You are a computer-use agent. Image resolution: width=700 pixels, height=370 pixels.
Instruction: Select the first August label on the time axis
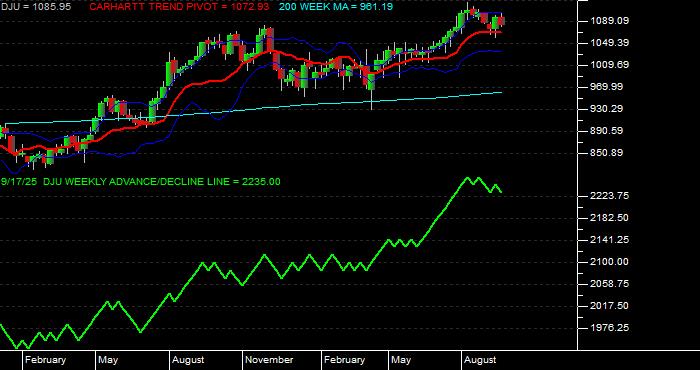pos(188,360)
